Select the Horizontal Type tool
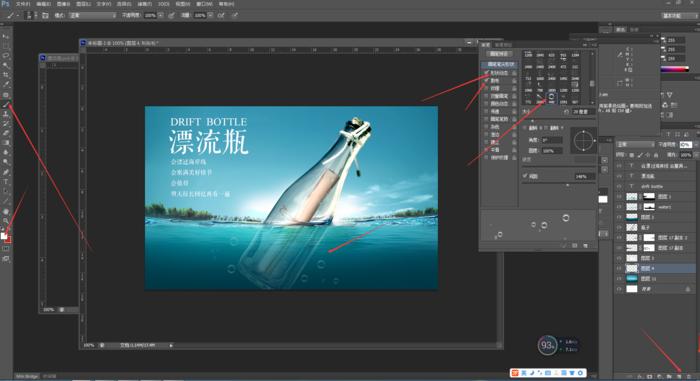 (6, 182)
